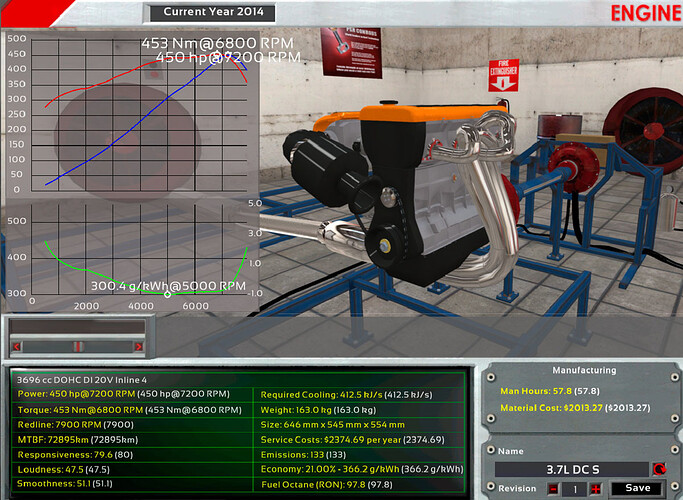The image size is (683, 500).
Task: Click the right arrow of throttle slider
Action: (140, 346)
